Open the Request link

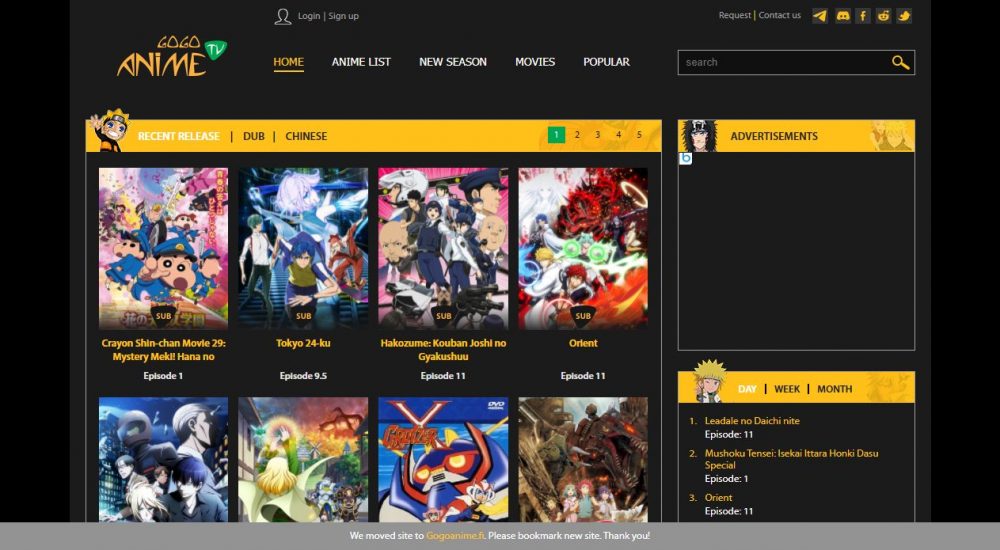pos(735,15)
